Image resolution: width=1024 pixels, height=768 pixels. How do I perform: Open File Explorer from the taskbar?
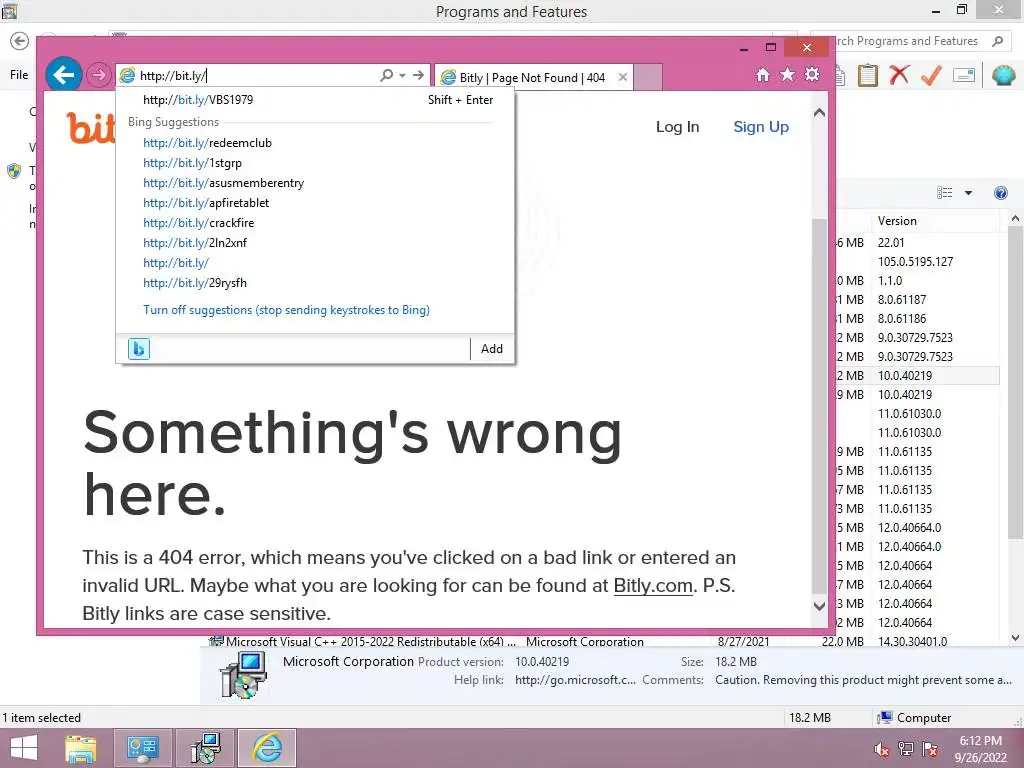click(80, 748)
